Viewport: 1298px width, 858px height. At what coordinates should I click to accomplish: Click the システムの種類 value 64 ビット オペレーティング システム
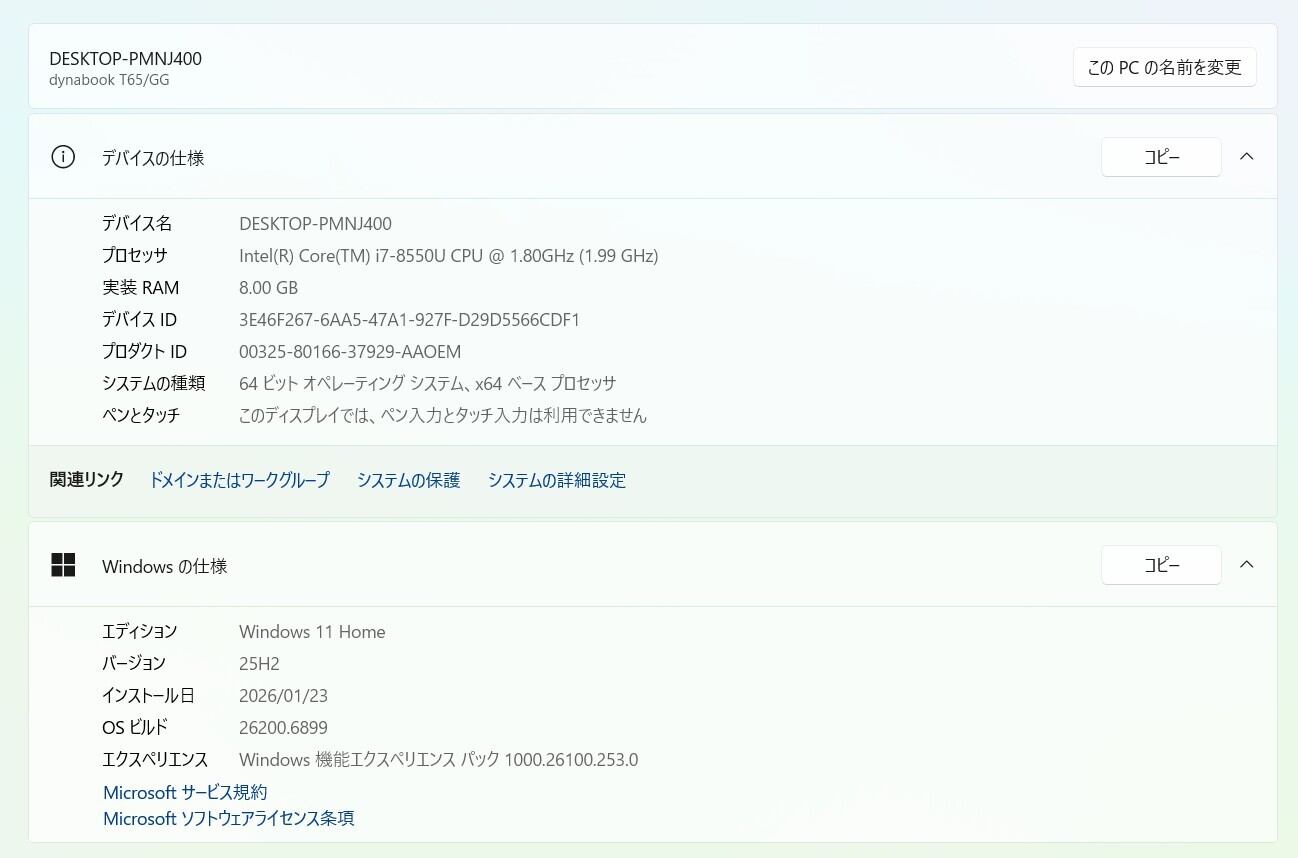point(427,383)
